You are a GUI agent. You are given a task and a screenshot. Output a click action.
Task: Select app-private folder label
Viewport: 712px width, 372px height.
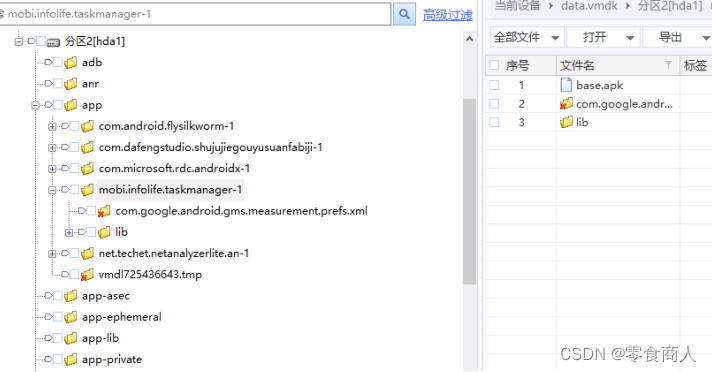(x=112, y=360)
